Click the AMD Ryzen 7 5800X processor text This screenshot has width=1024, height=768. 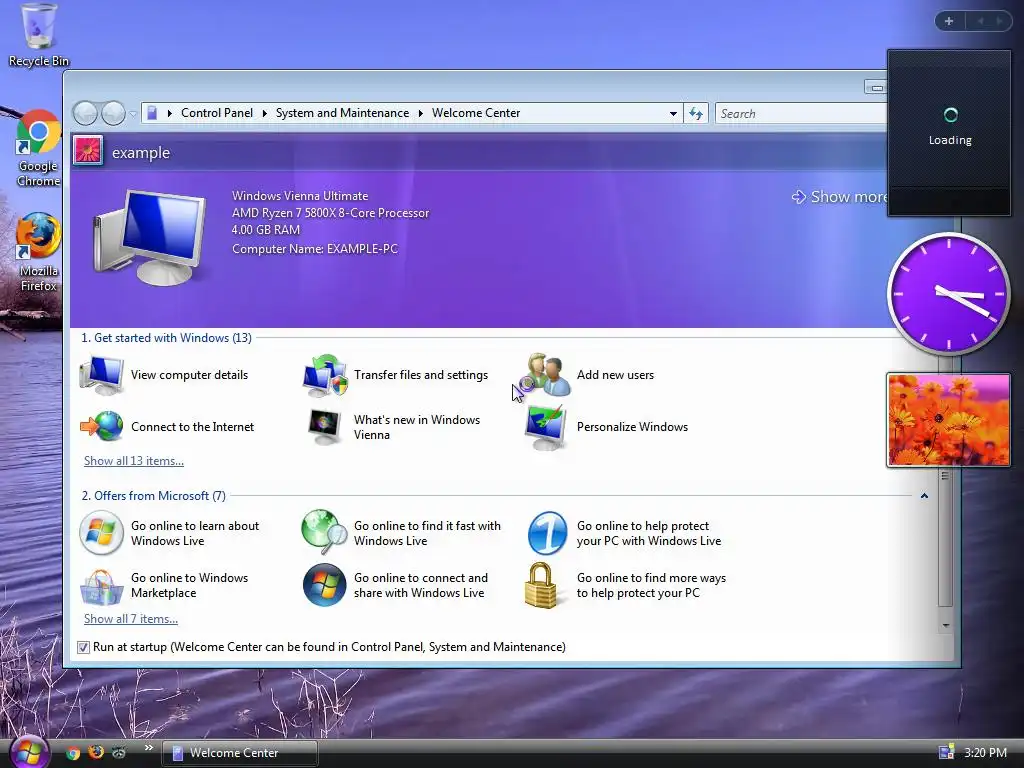(330, 213)
